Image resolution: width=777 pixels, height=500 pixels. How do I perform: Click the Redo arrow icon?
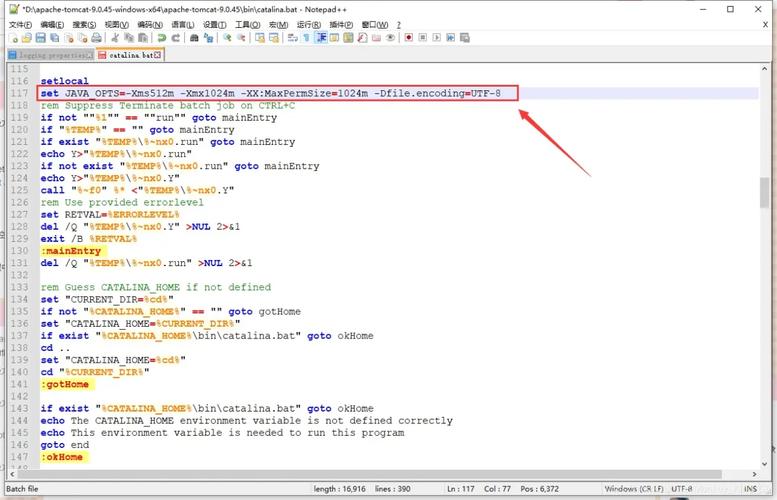(x=175, y=38)
